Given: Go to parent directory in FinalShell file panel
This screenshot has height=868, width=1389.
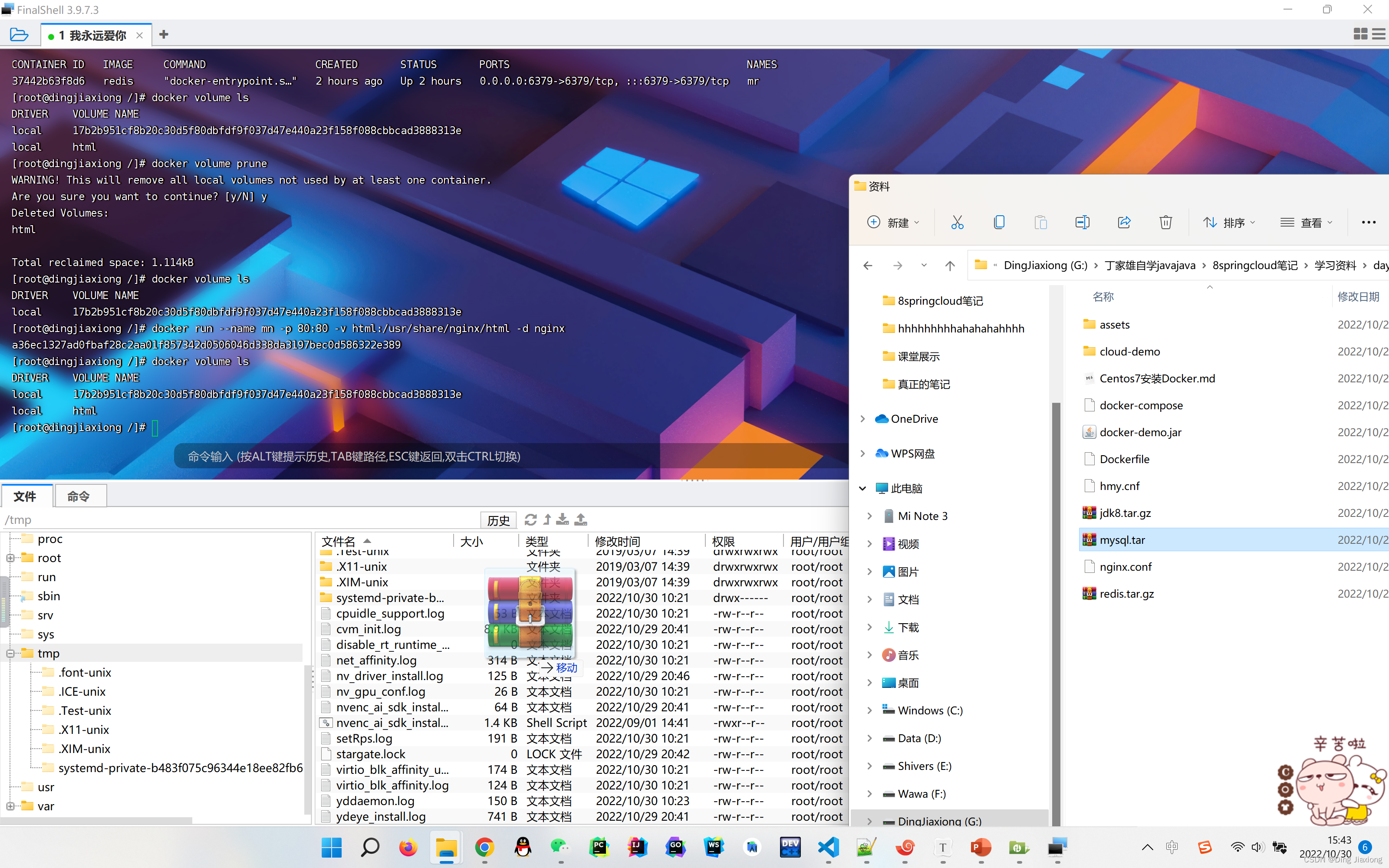Looking at the screenshot, I should pos(547,519).
